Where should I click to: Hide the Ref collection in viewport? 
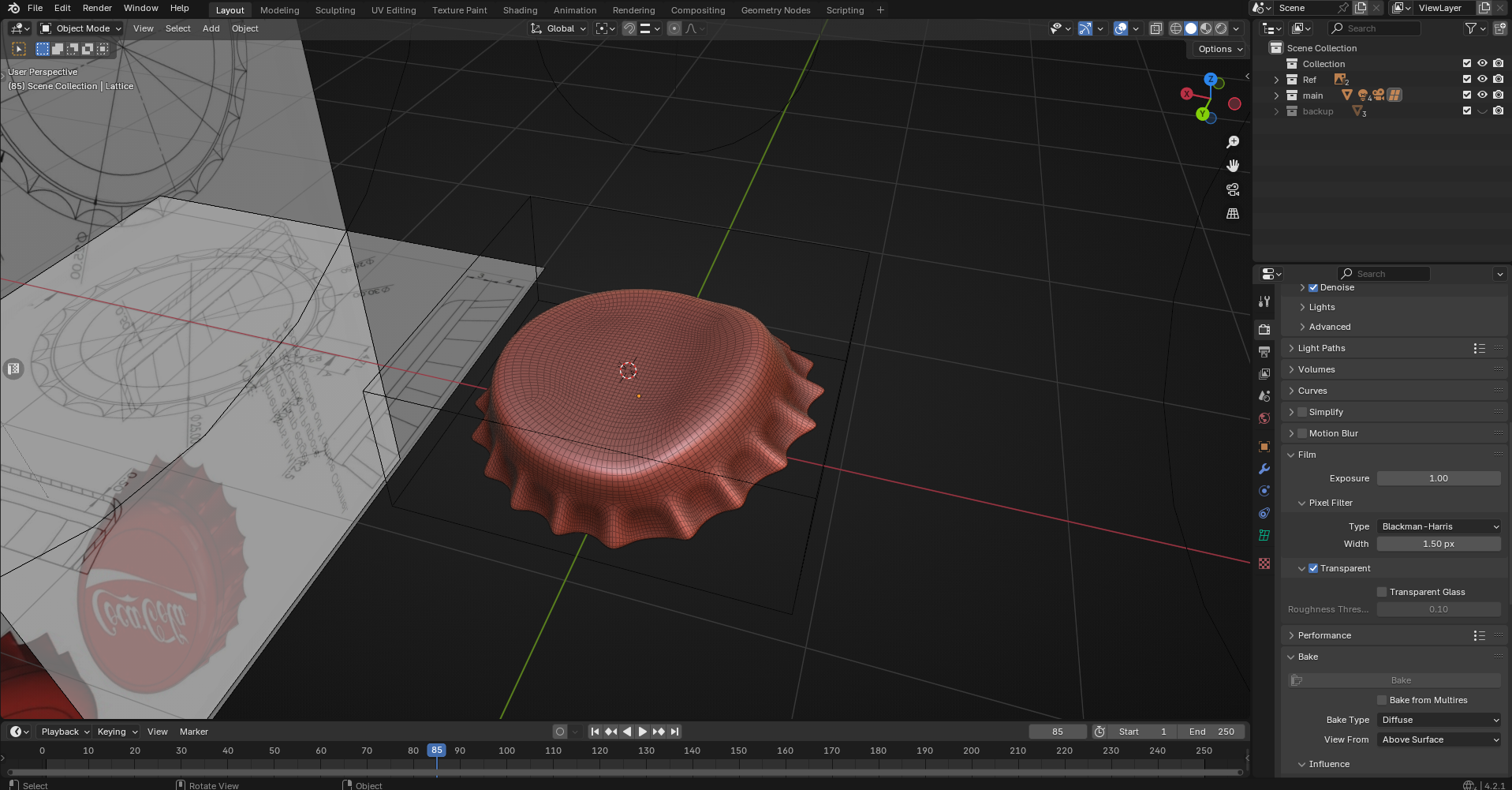pyautogui.click(x=1482, y=79)
